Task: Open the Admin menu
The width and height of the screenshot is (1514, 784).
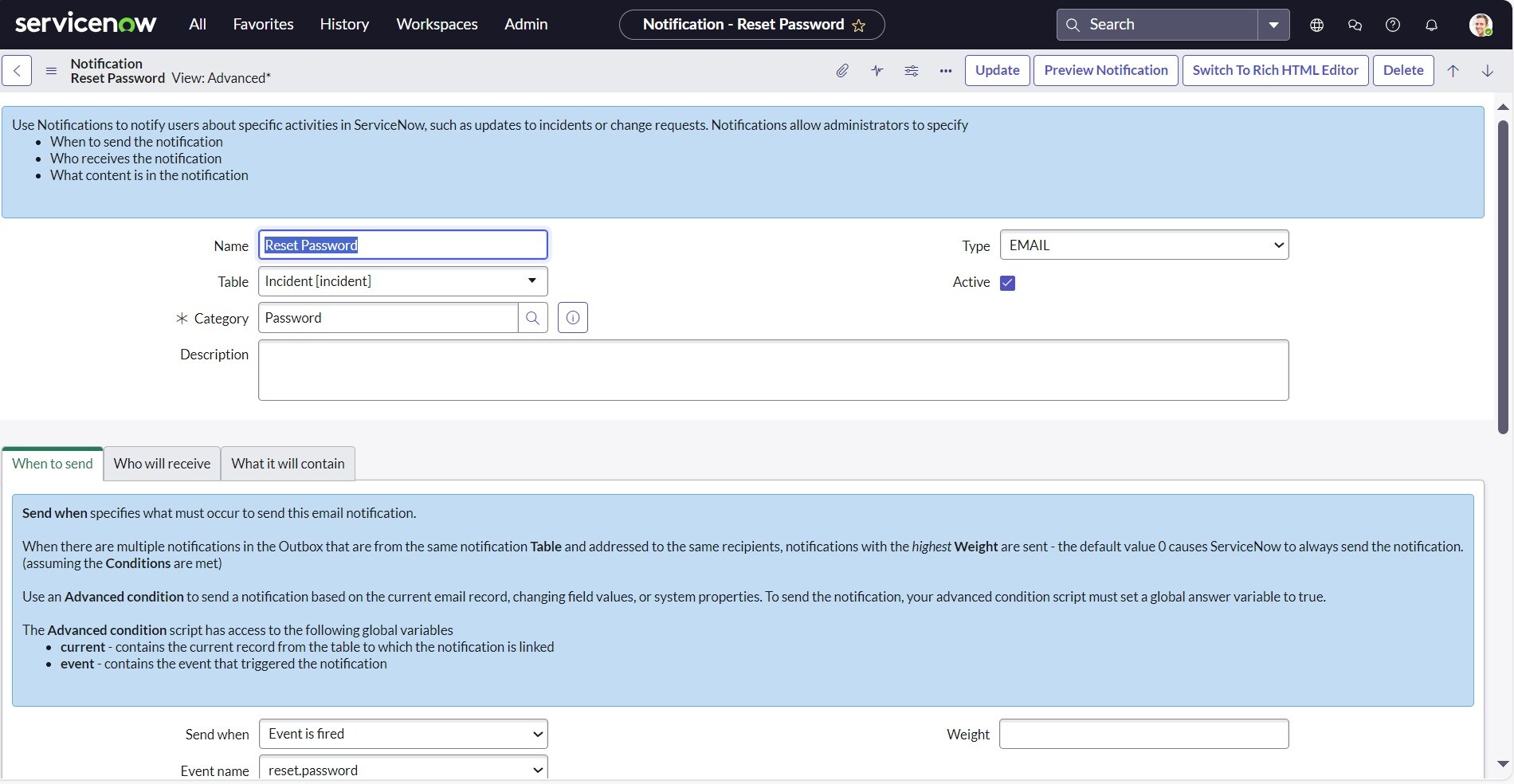Action: point(526,24)
